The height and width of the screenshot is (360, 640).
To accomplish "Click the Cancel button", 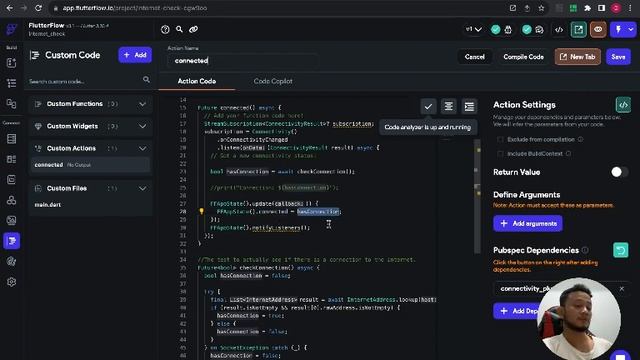I will pos(474,57).
